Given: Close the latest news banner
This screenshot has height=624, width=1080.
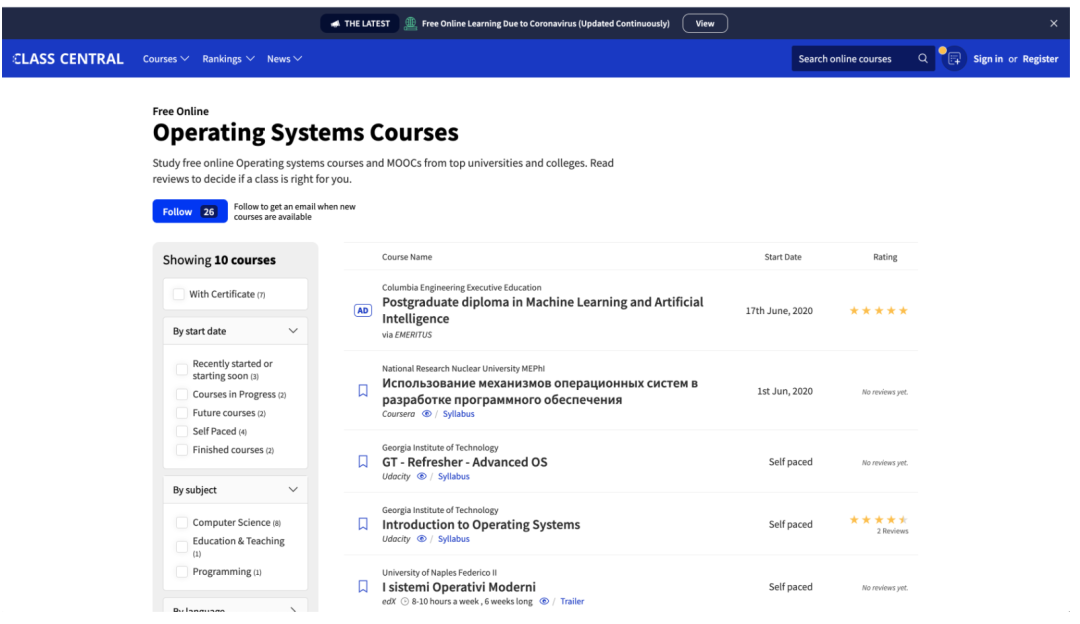Looking at the screenshot, I should click(x=1053, y=23).
